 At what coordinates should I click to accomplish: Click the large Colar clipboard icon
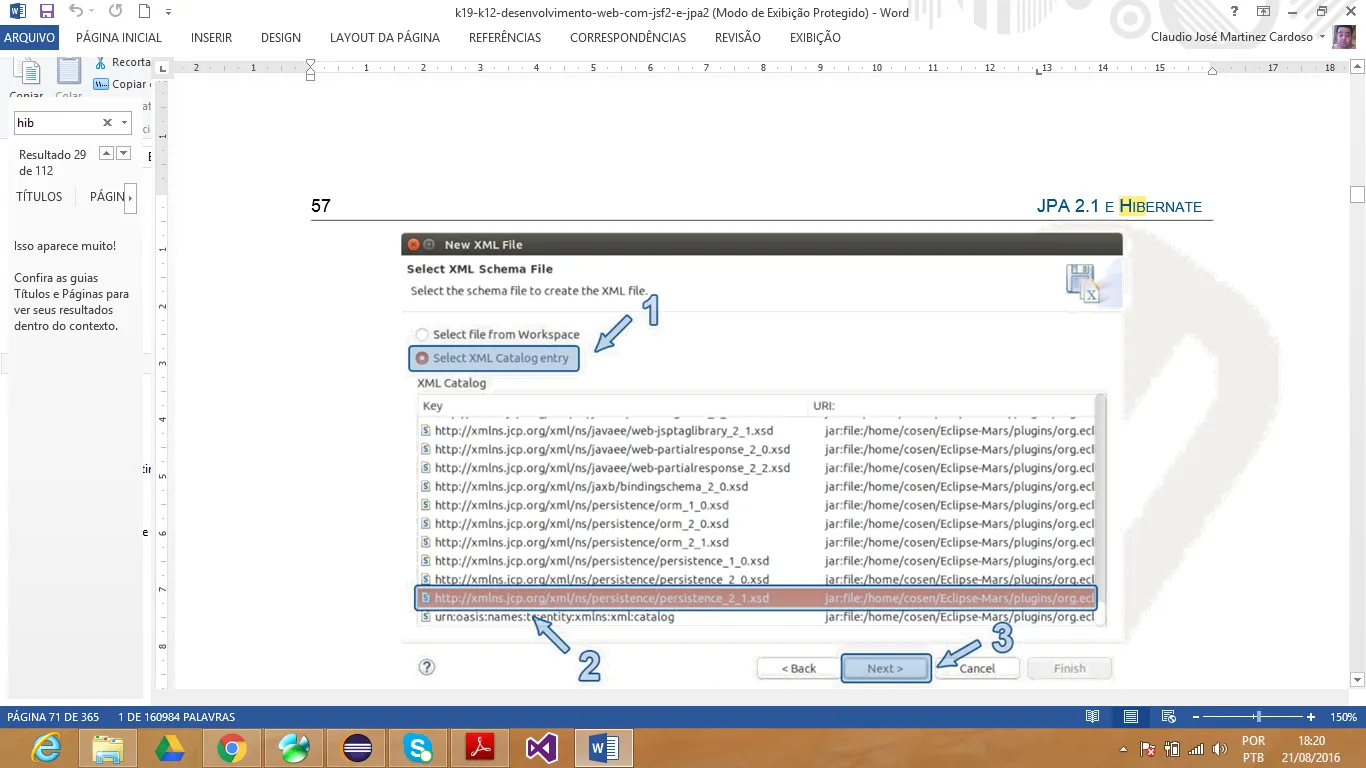coord(69,72)
